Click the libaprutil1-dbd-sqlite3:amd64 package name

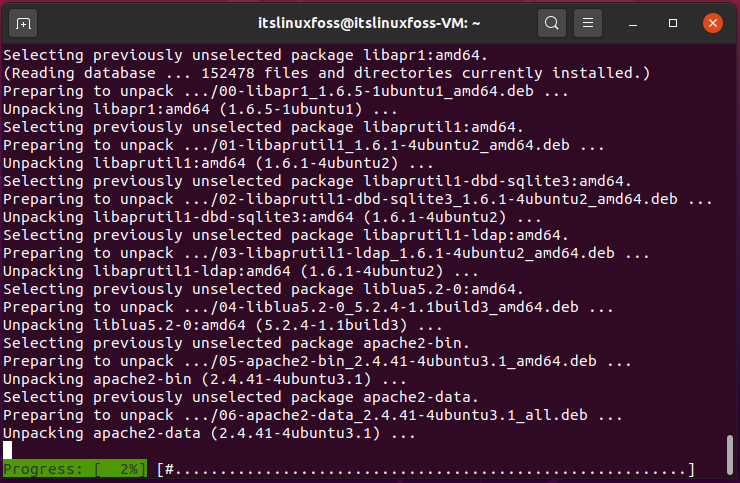(x=494, y=181)
